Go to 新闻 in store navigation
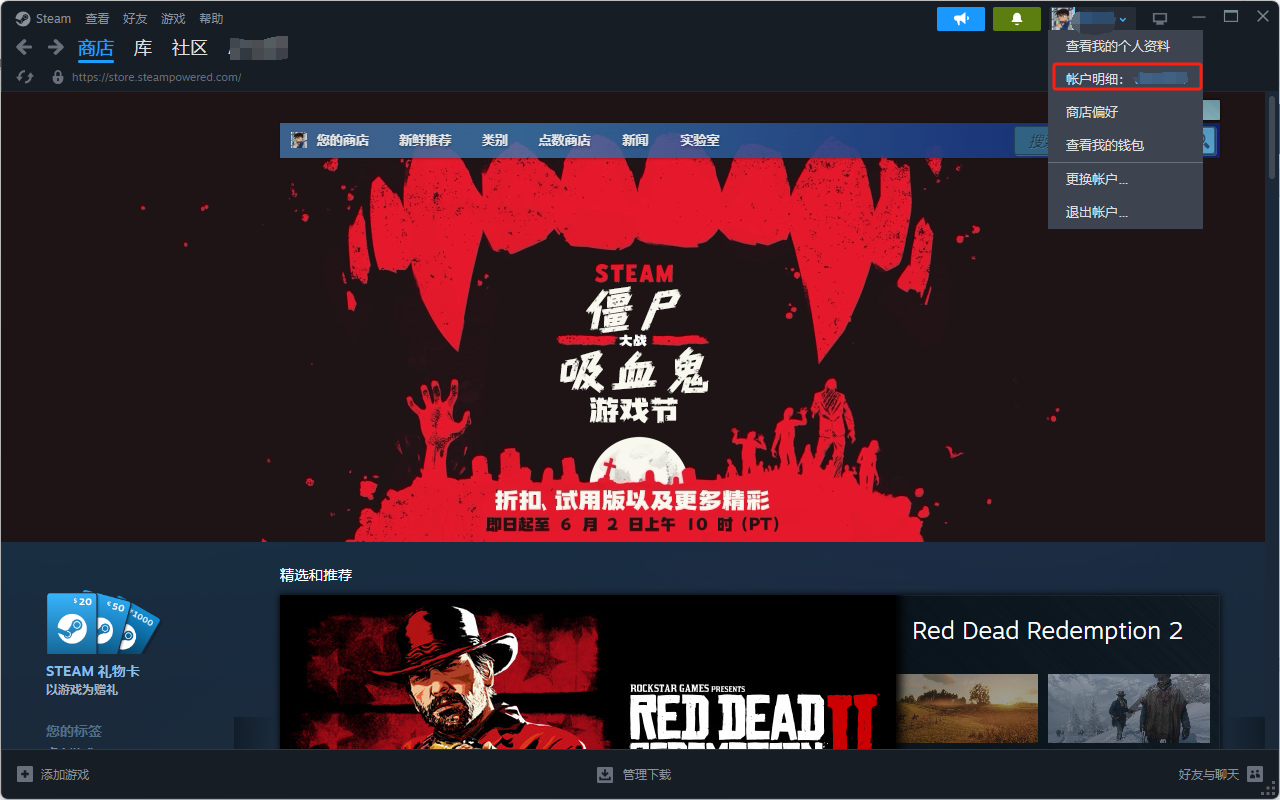 click(x=635, y=140)
